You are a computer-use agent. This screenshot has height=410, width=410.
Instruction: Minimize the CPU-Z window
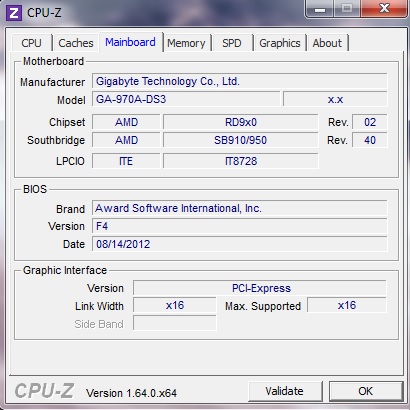(x=320, y=8)
